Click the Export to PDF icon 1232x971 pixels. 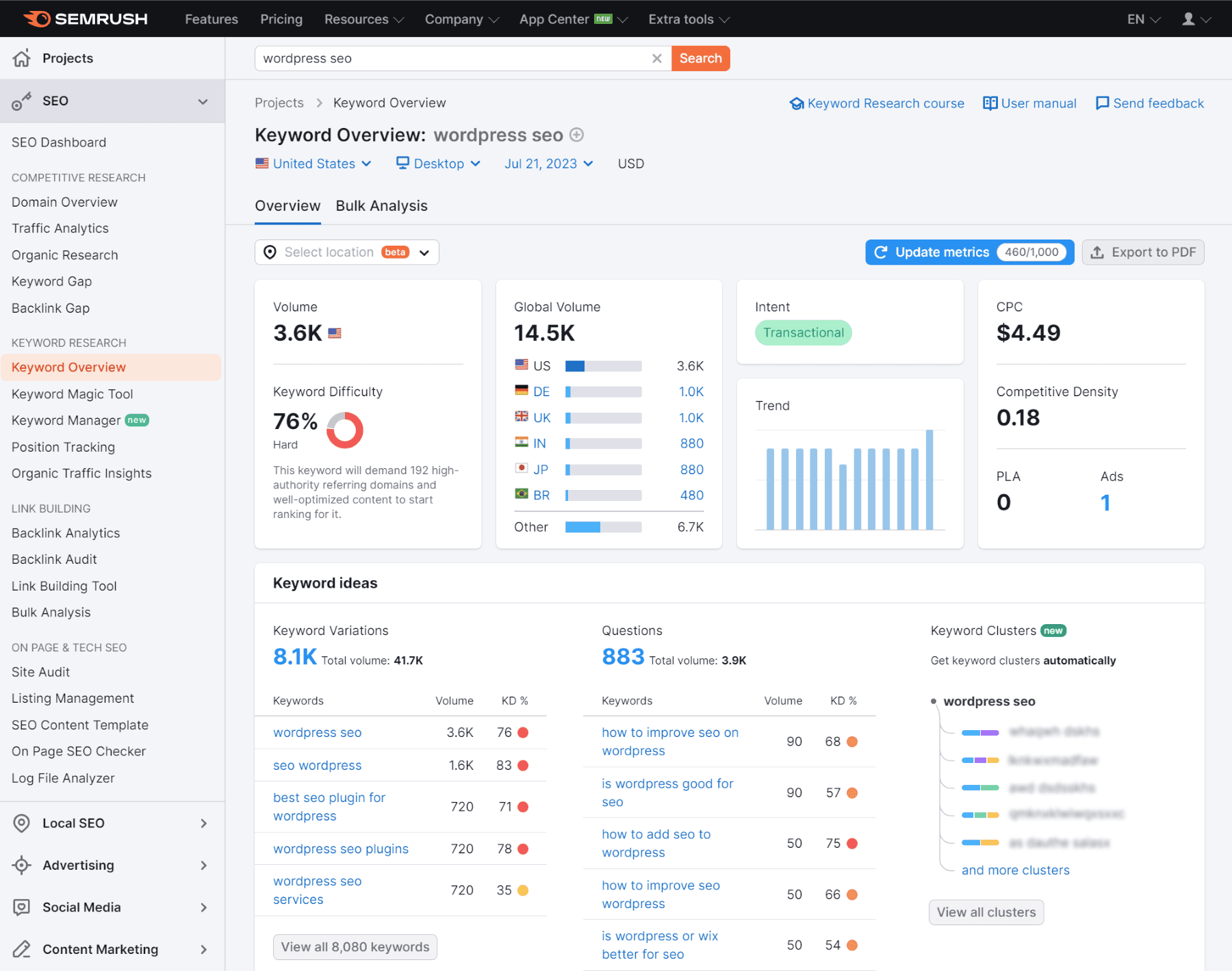coord(1097,252)
